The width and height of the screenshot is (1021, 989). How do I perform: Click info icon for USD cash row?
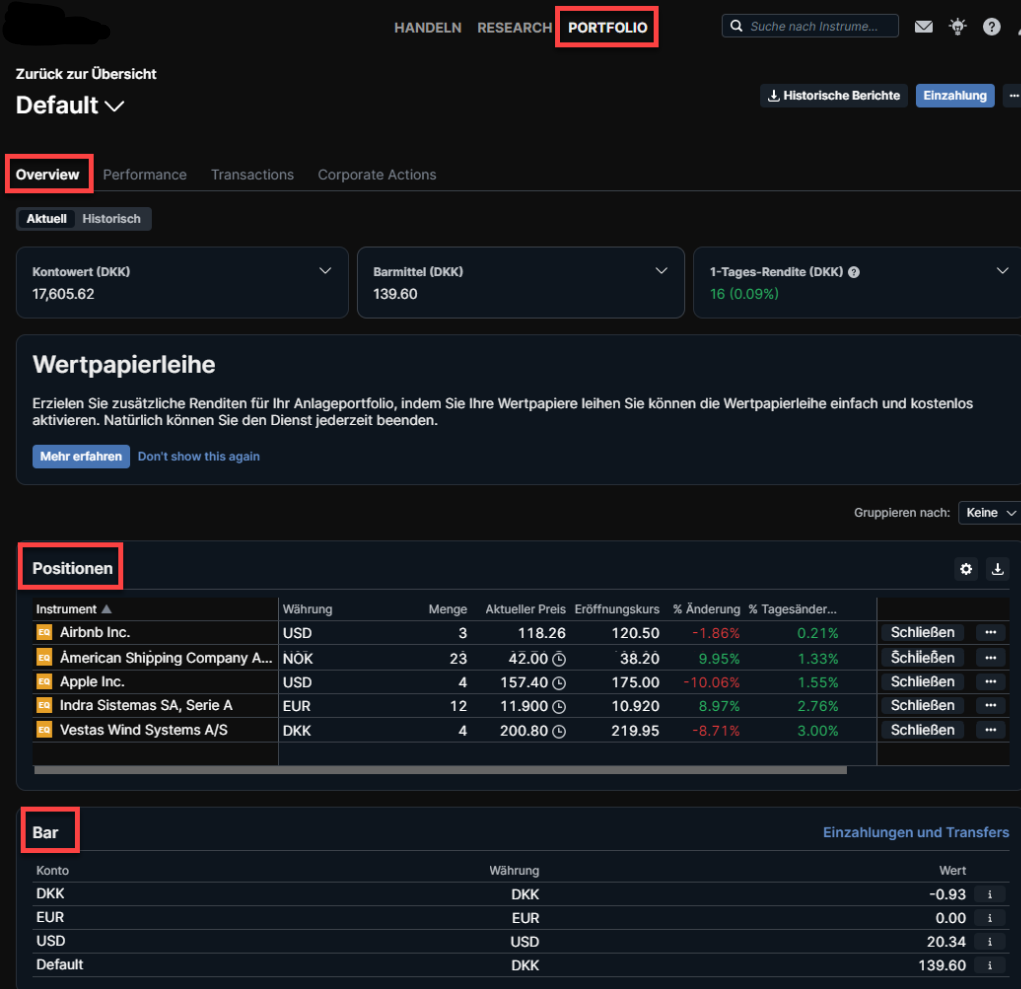tap(989, 942)
